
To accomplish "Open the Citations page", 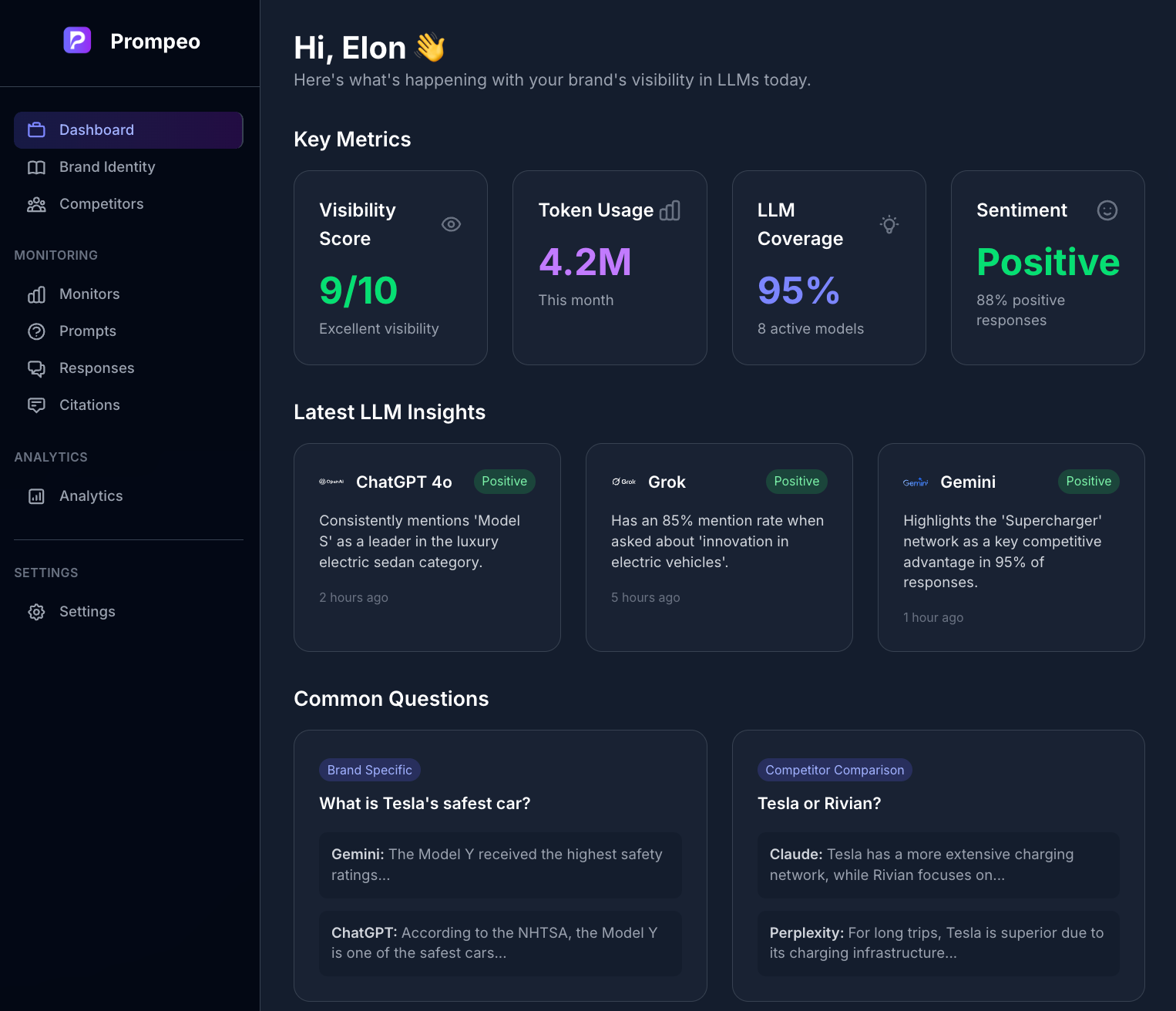I will pyautogui.click(x=129, y=405).
